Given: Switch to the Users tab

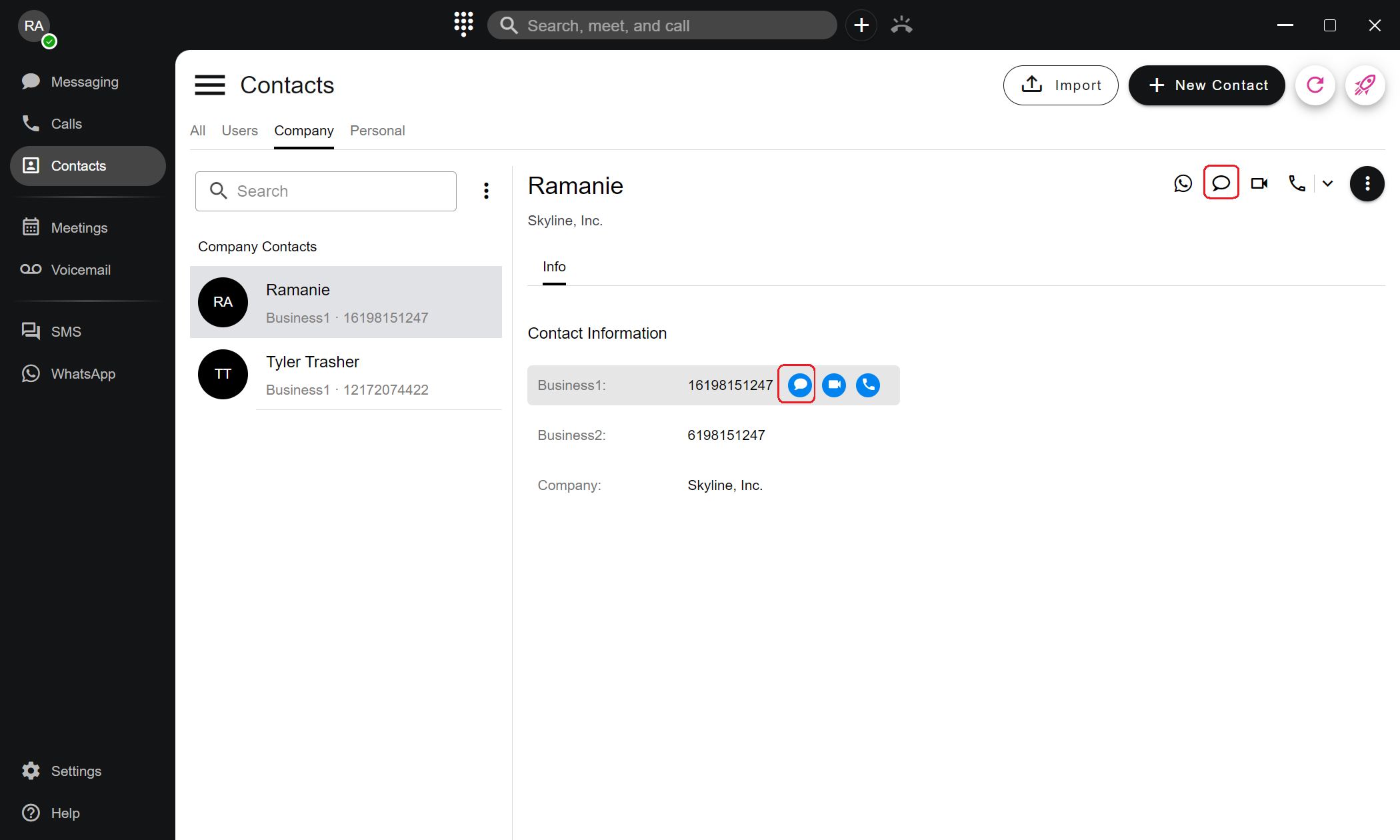Looking at the screenshot, I should click(x=239, y=131).
